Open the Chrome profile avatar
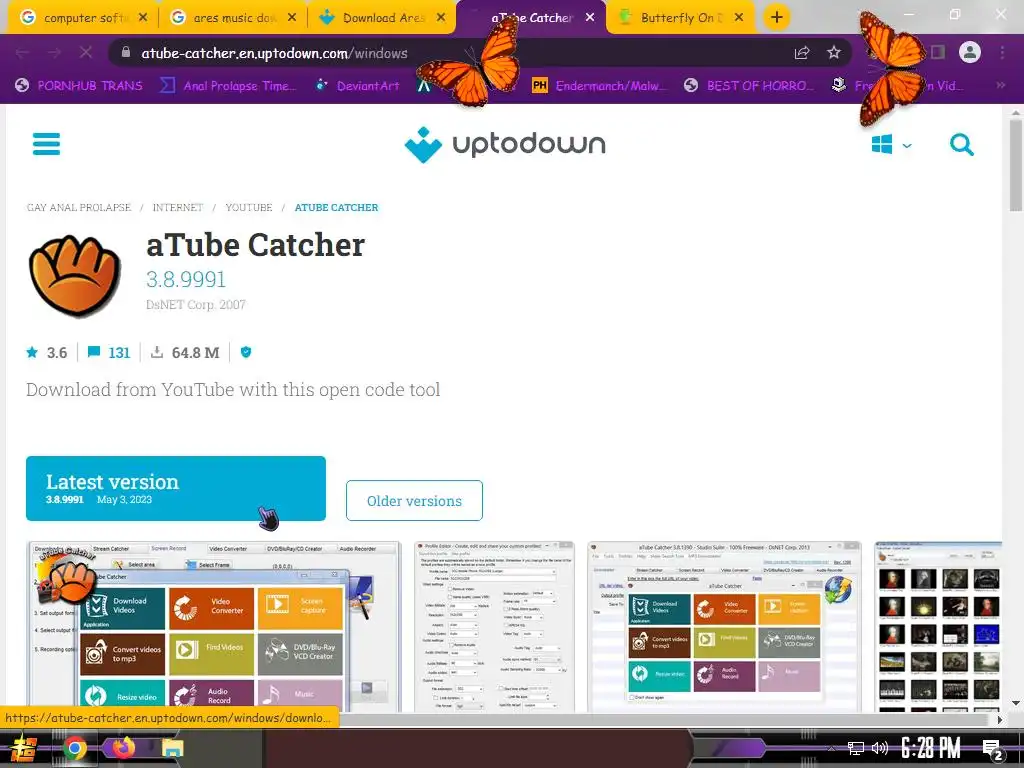 coord(970,52)
